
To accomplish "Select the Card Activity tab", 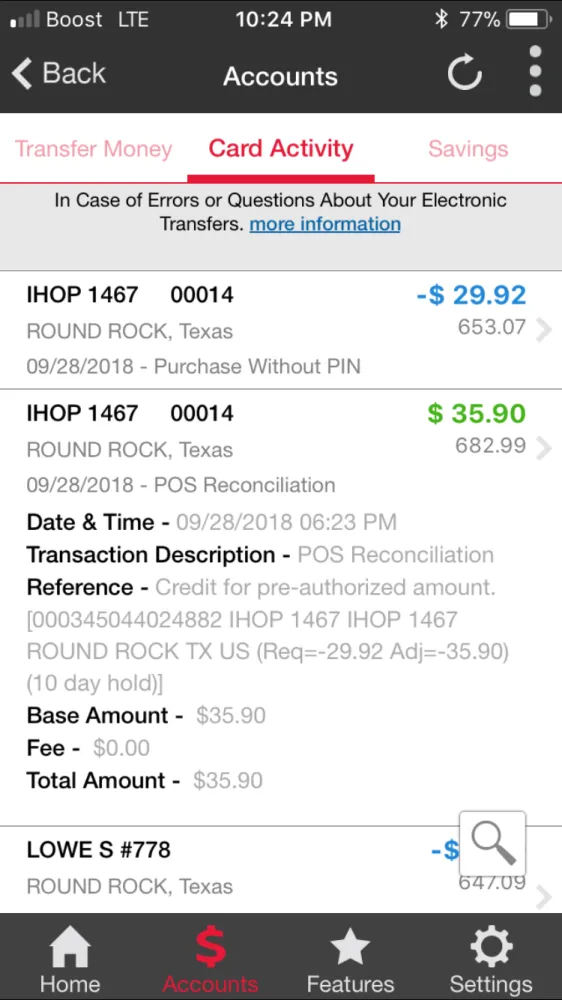I will (281, 149).
